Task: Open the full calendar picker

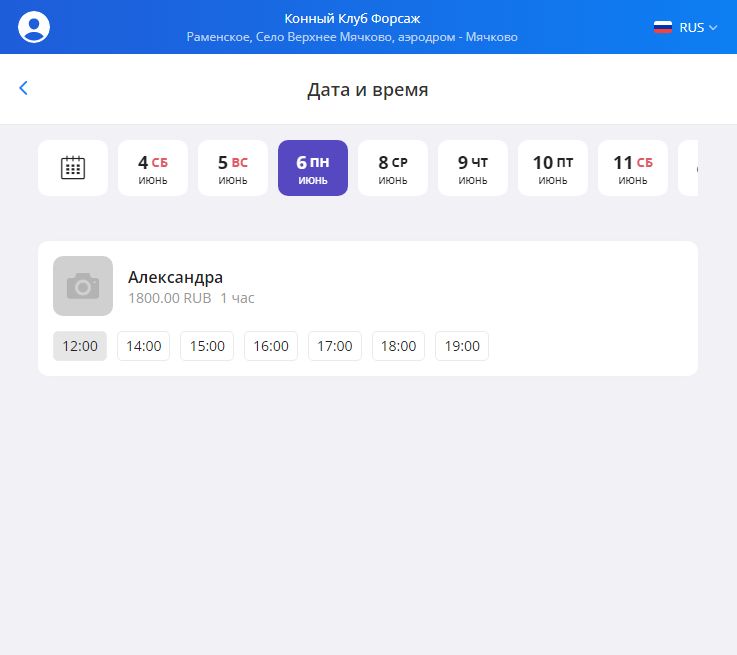Action: coord(73,168)
